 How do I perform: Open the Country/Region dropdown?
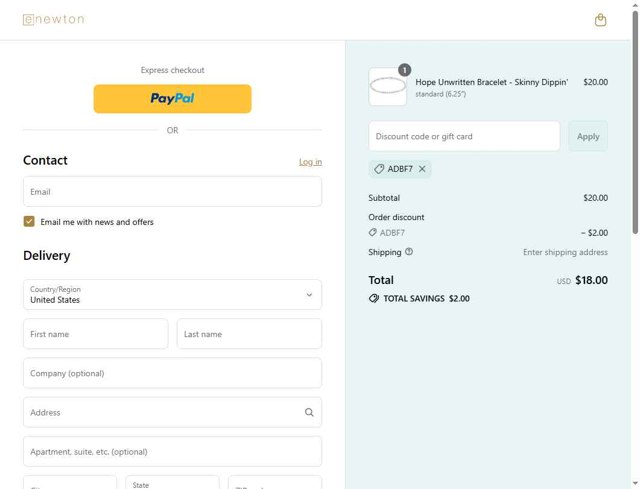point(172,294)
